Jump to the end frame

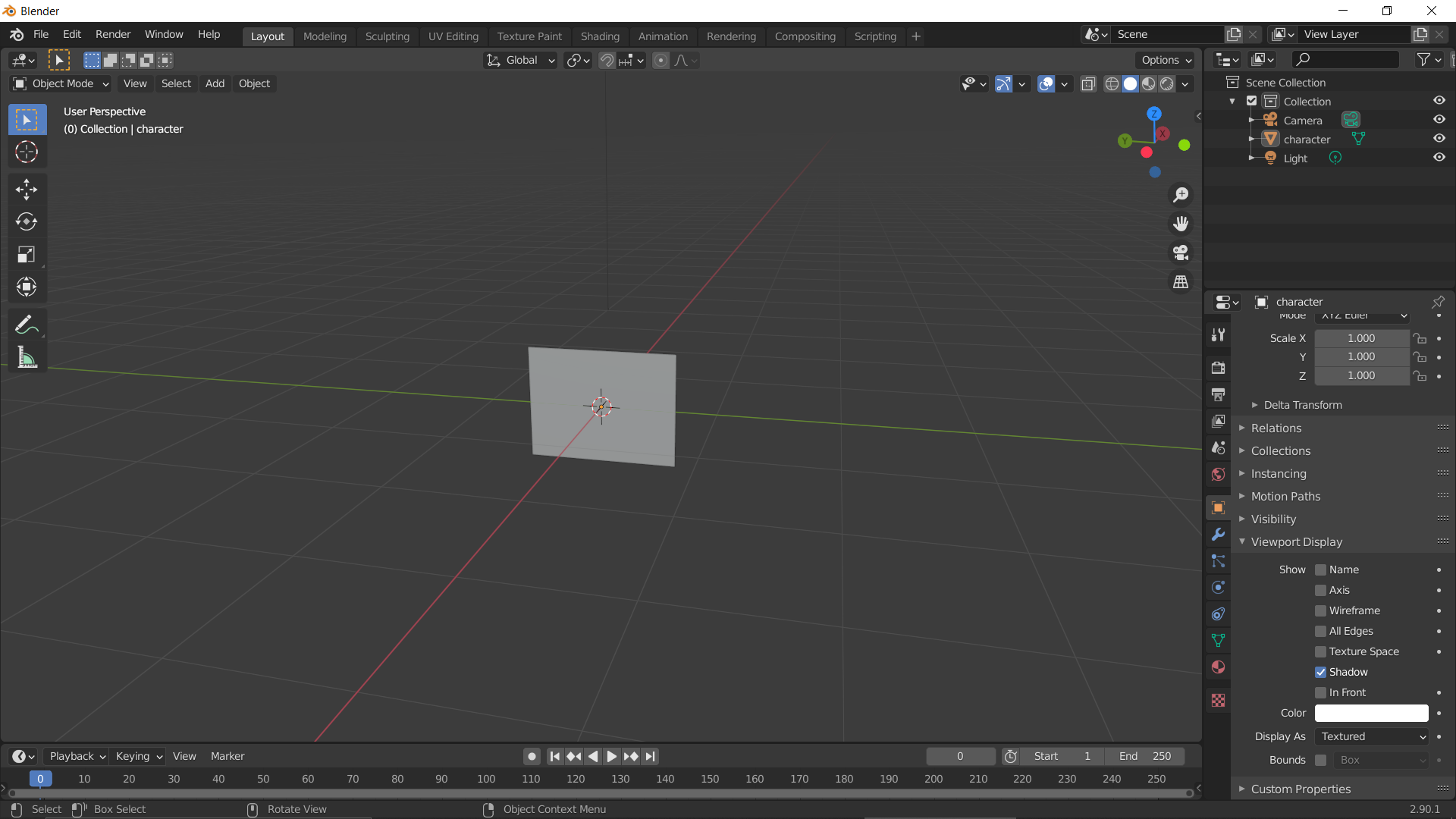tap(650, 756)
